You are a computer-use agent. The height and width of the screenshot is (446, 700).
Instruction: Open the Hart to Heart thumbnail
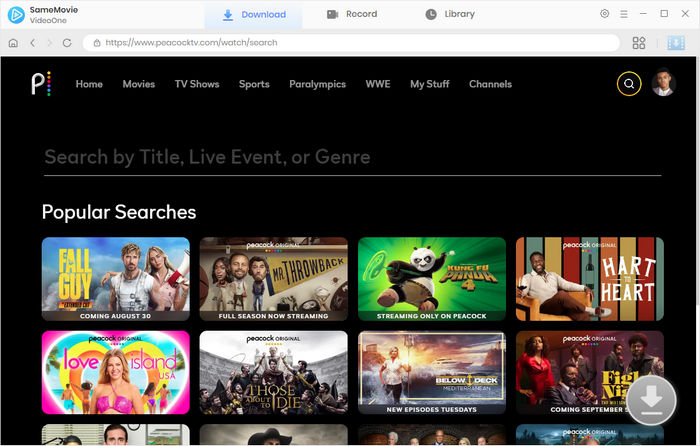click(590, 279)
